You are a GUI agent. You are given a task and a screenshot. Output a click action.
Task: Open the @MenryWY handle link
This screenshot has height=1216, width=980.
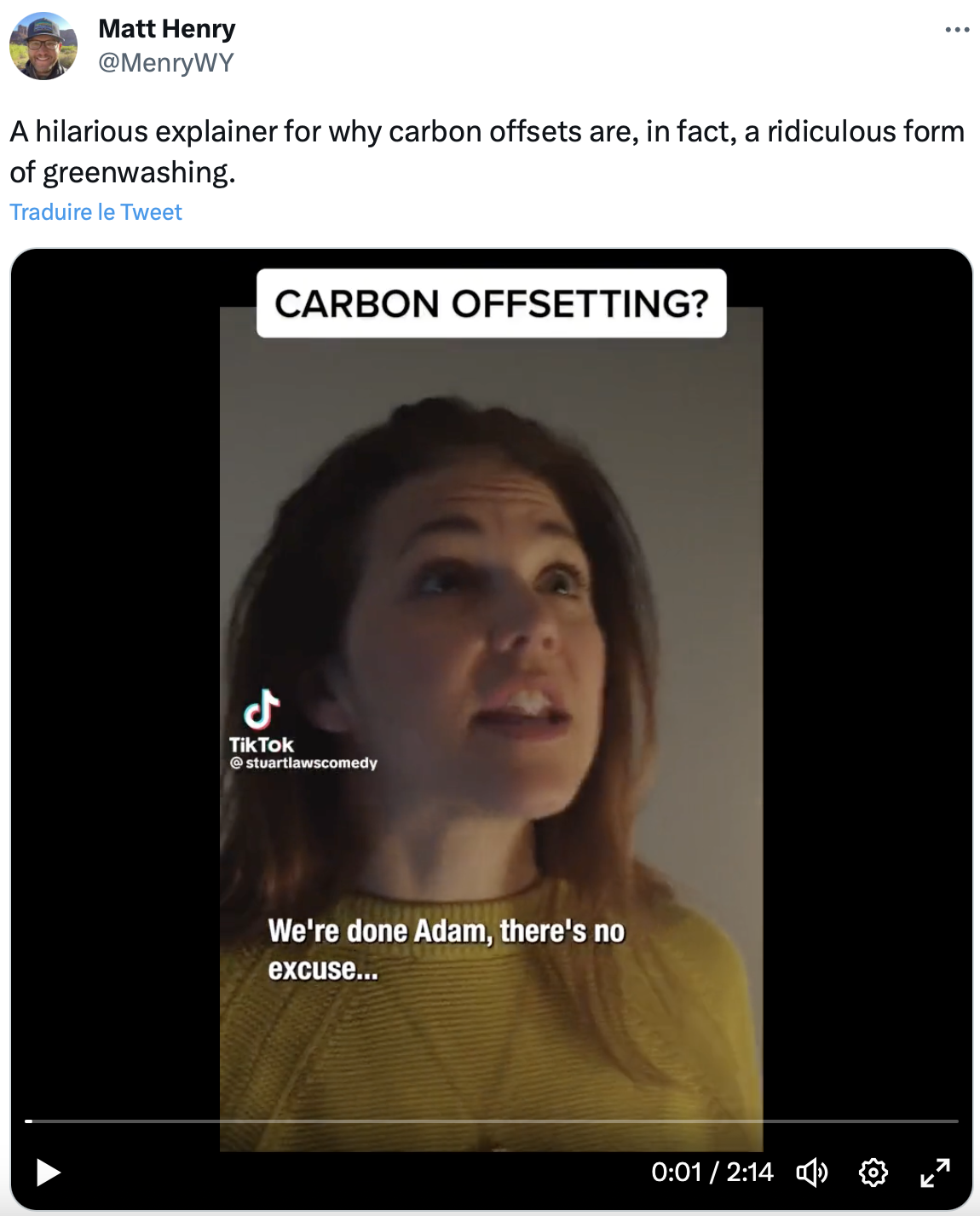tap(166, 62)
